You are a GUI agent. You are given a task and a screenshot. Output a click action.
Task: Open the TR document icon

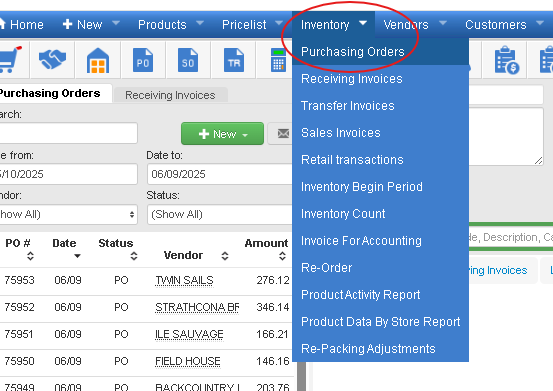234,60
